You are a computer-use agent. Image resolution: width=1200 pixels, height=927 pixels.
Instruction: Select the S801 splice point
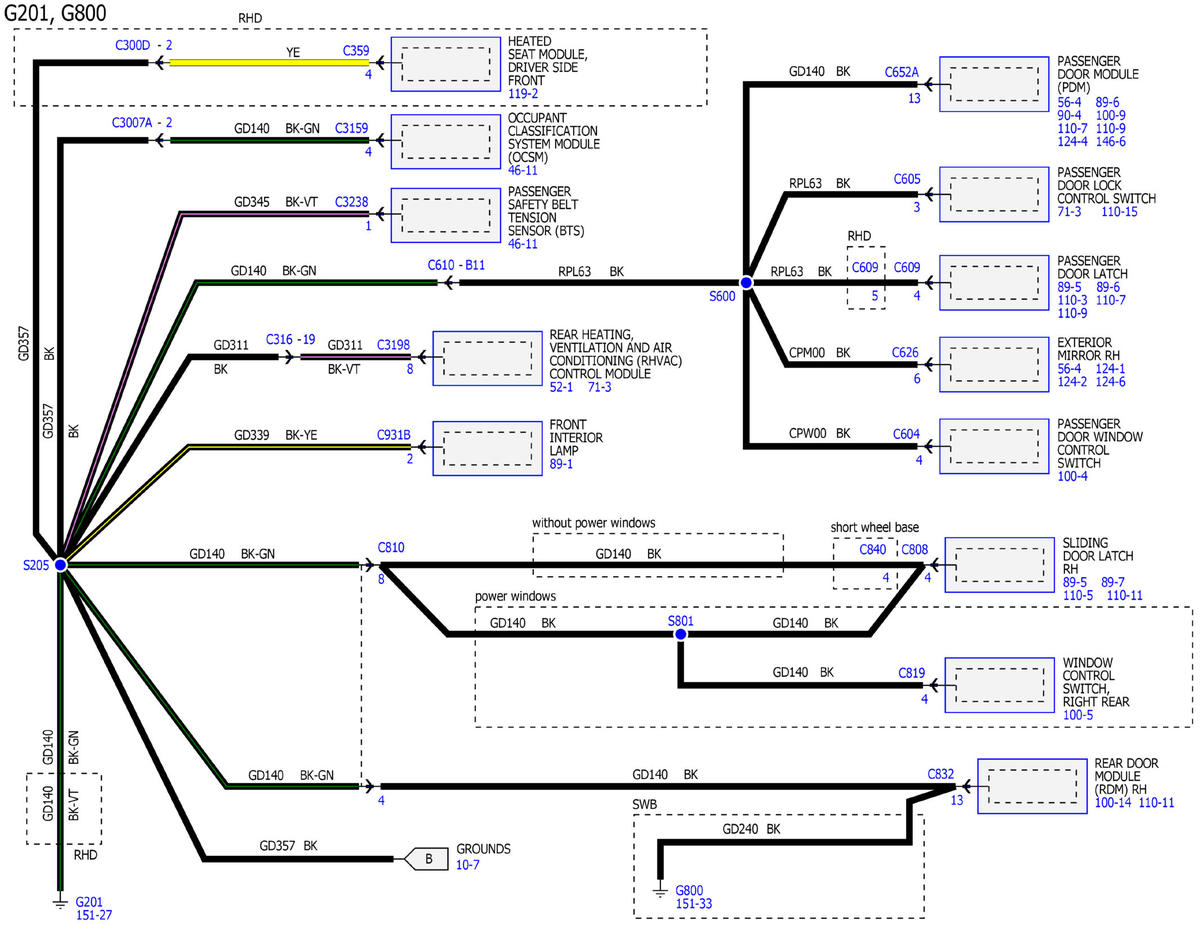(680, 634)
